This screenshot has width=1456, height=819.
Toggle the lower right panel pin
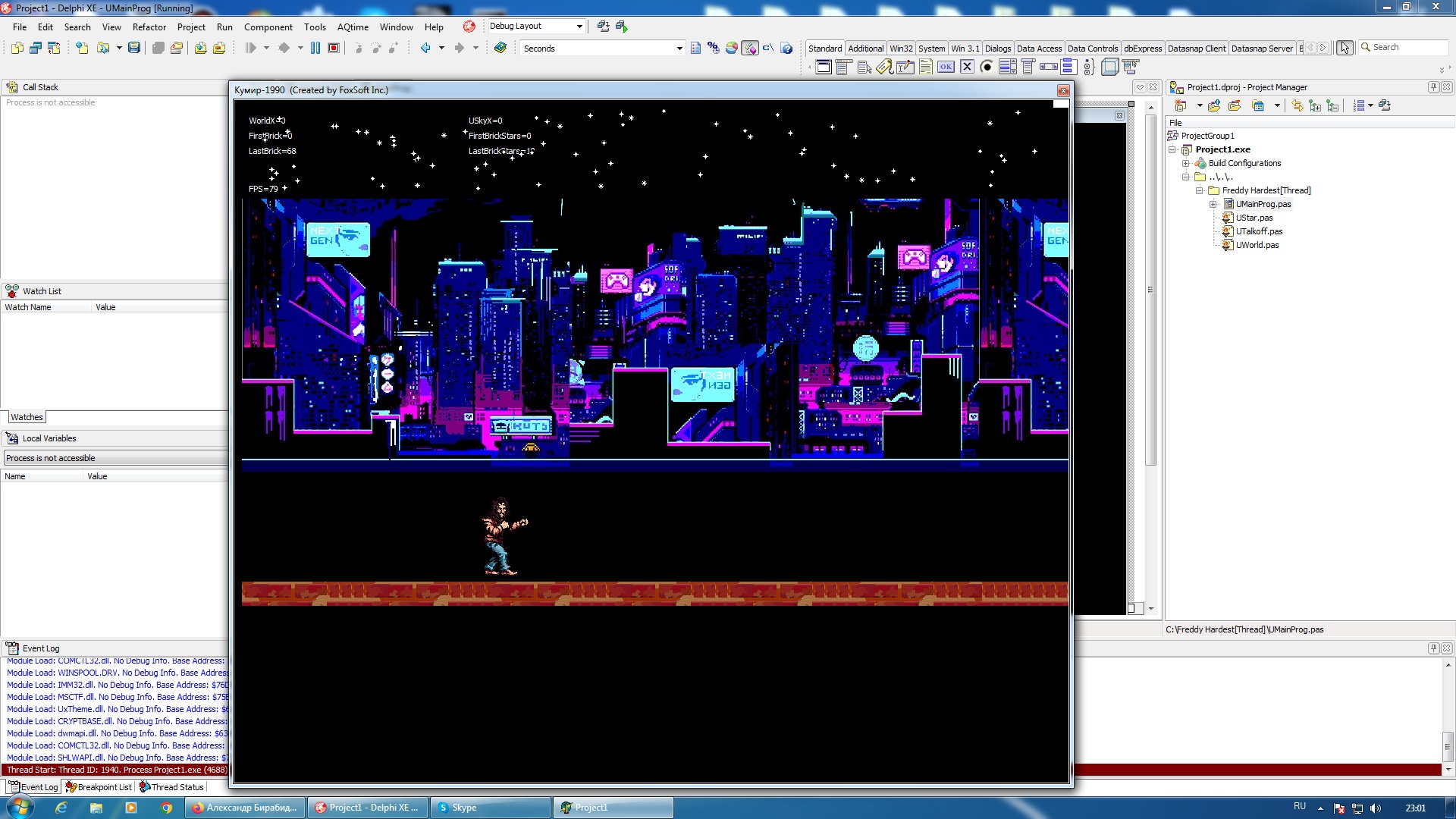tap(1433, 648)
